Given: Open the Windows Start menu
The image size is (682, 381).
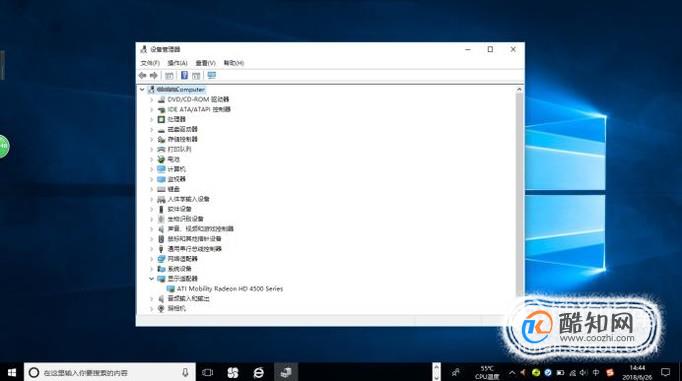Looking at the screenshot, I should pos(12,372).
